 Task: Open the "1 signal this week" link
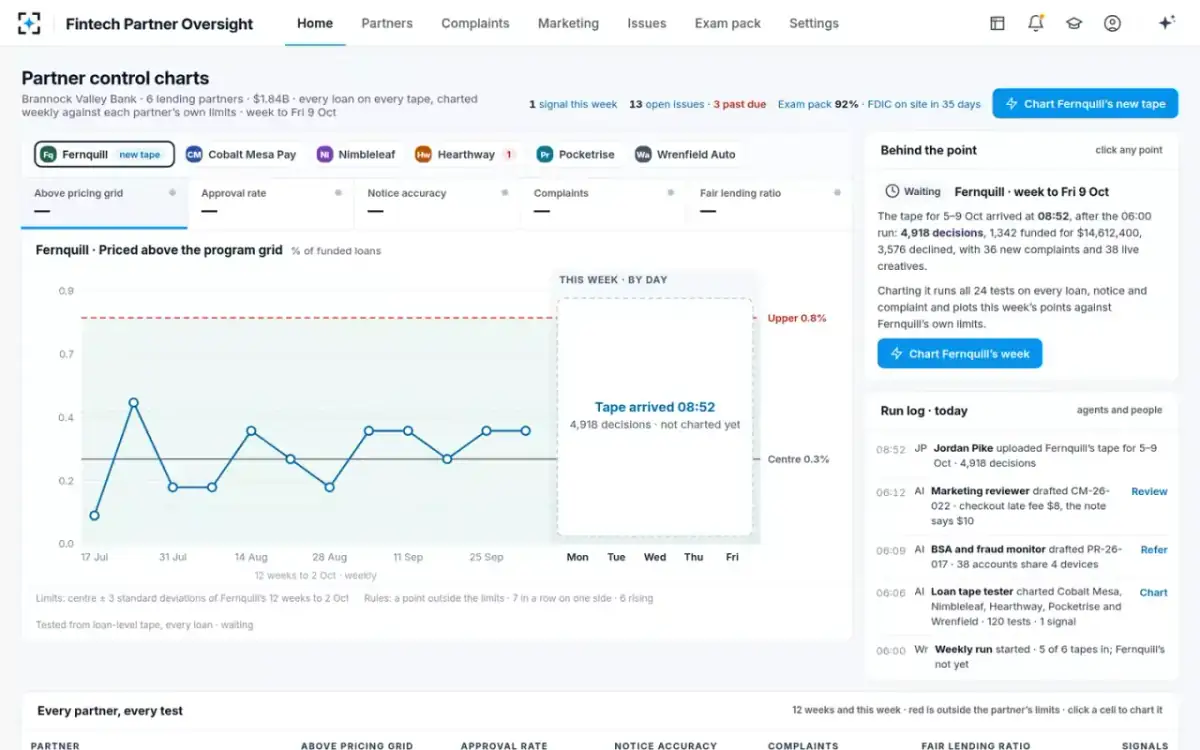(573, 104)
